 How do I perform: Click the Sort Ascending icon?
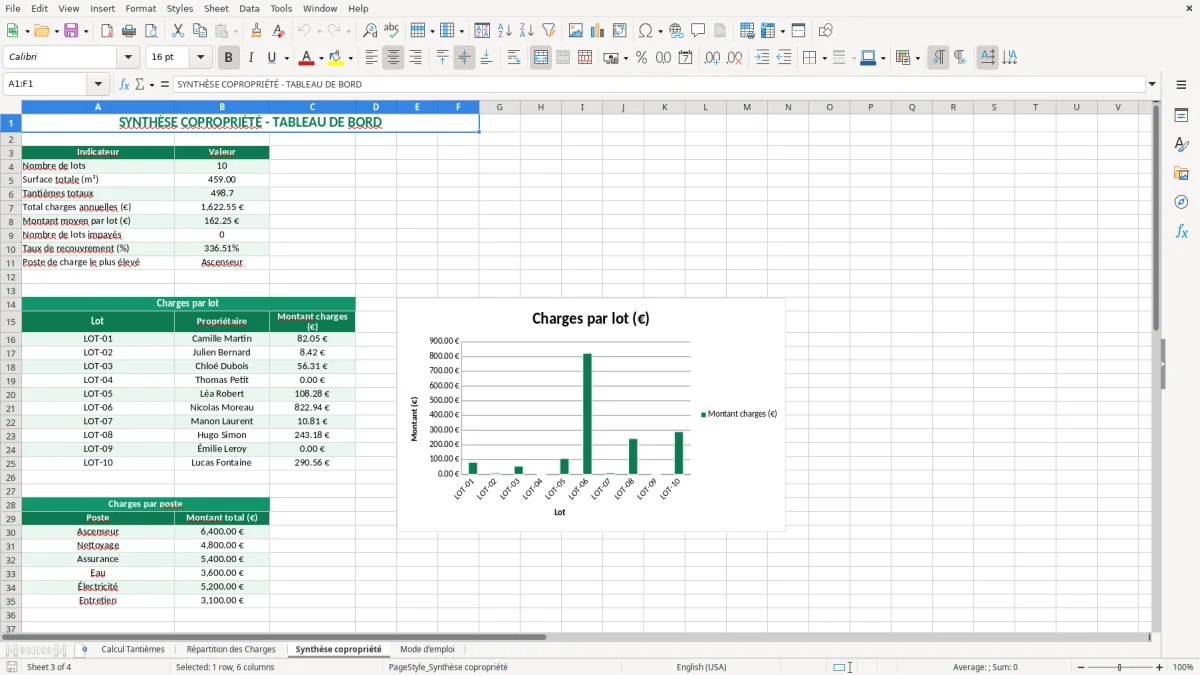click(x=505, y=31)
